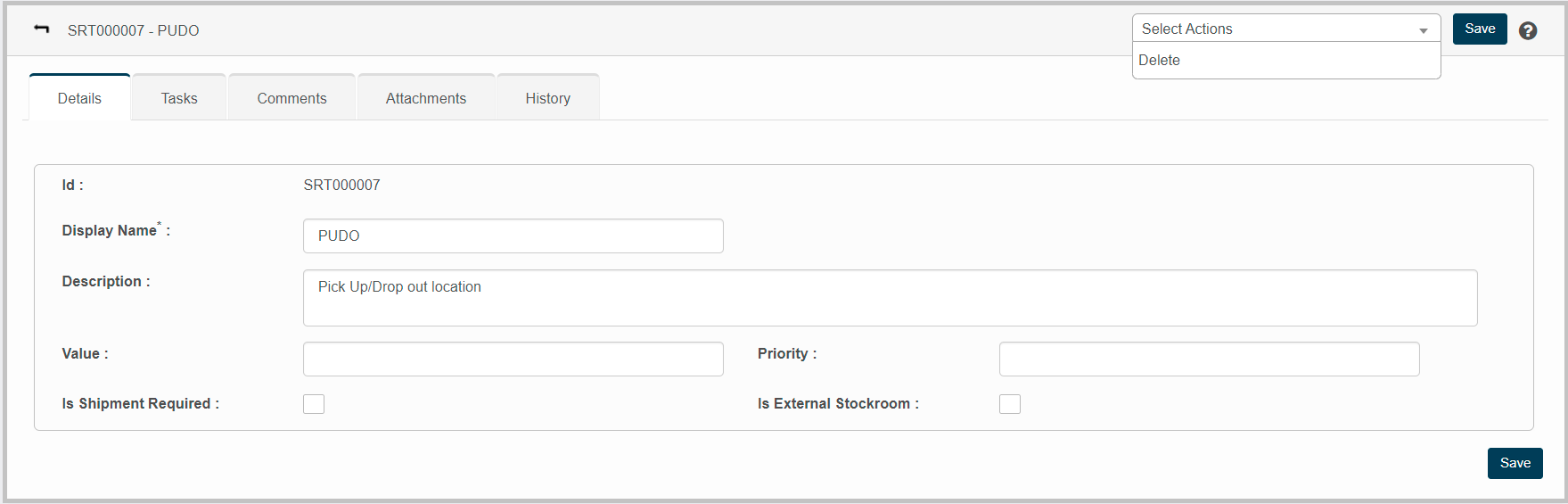Click the Priority input field
The image size is (1568, 504).
click(1209, 359)
